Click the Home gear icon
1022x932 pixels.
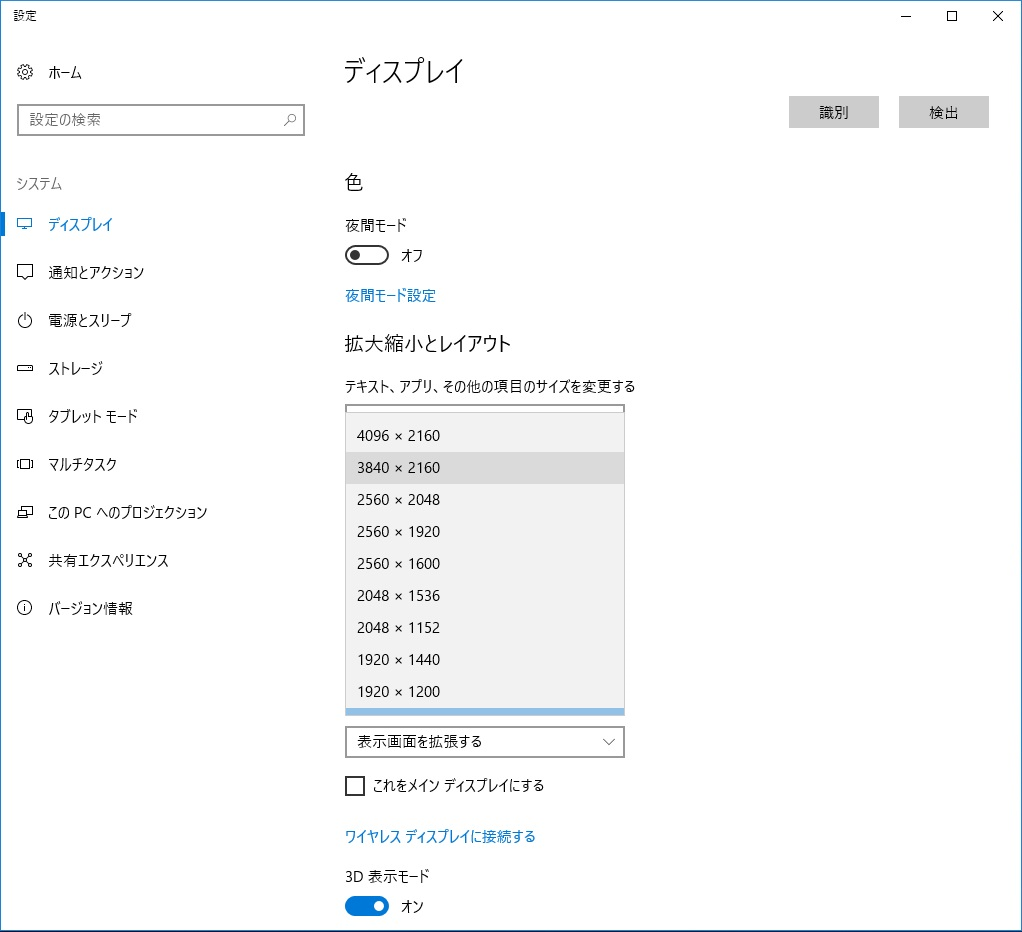[26, 73]
